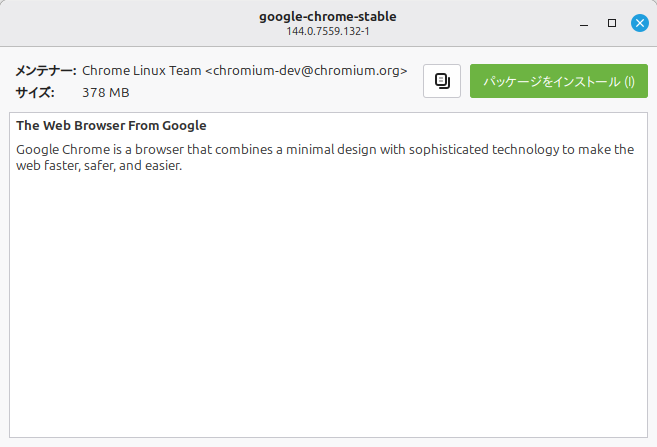Click the Chrome Linux Team maintainer name
657x447 pixels.
(x=141, y=71)
